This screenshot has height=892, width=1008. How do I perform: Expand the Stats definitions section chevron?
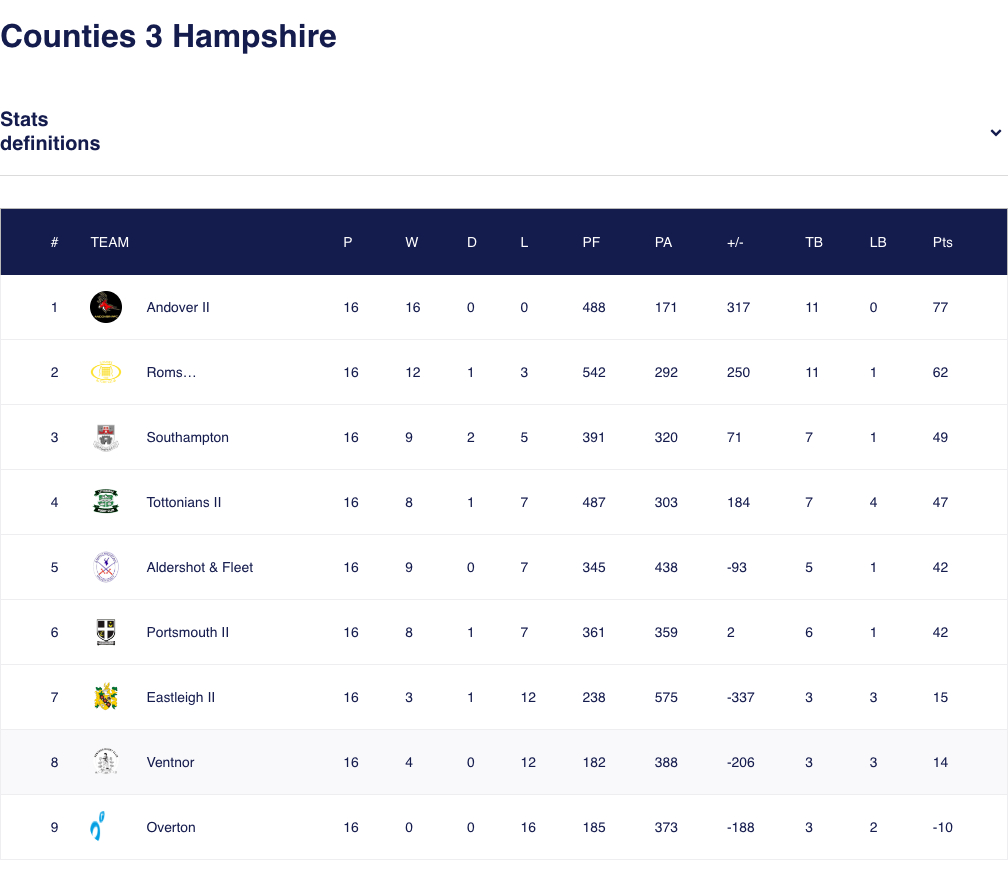pos(995,132)
